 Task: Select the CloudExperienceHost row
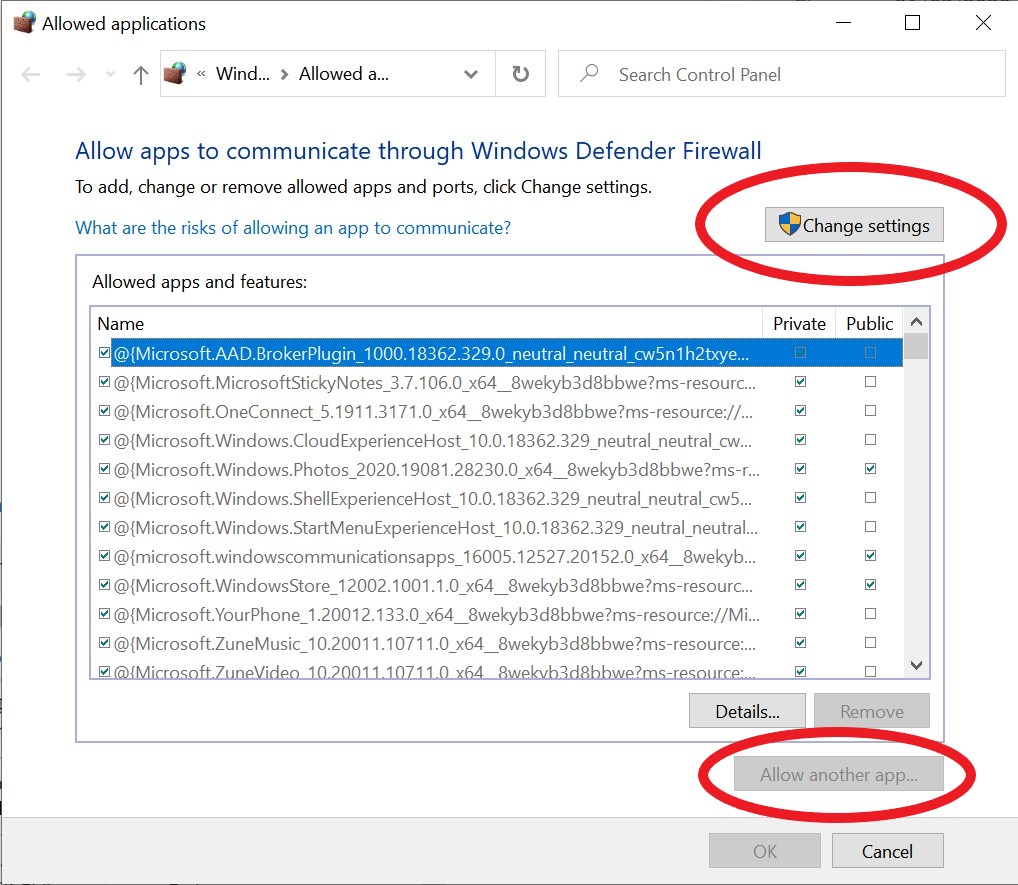497,440
